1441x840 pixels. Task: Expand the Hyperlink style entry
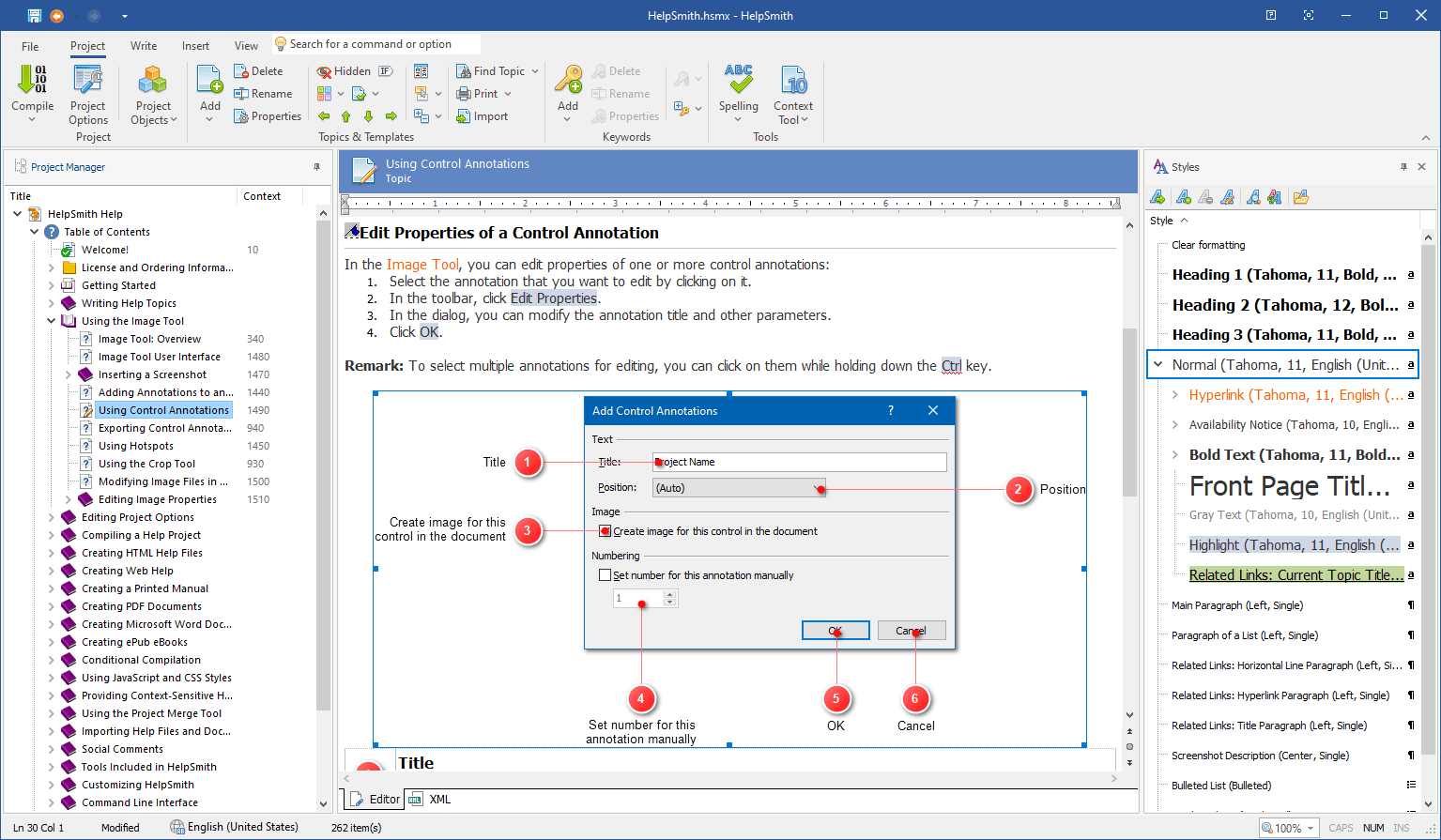coord(1175,395)
